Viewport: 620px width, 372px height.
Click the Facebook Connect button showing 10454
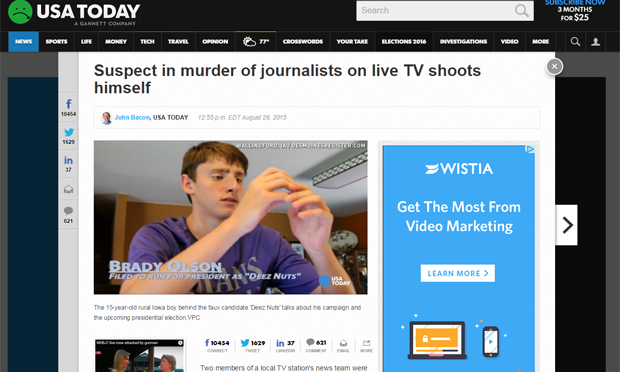[217, 345]
